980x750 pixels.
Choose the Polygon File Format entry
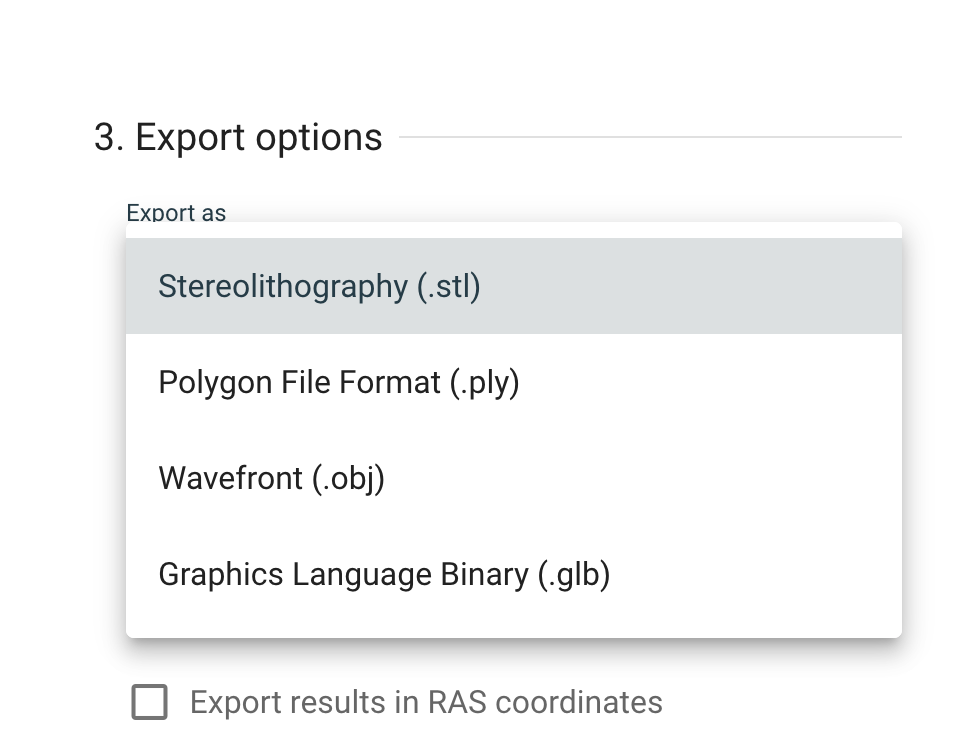[x=339, y=382]
